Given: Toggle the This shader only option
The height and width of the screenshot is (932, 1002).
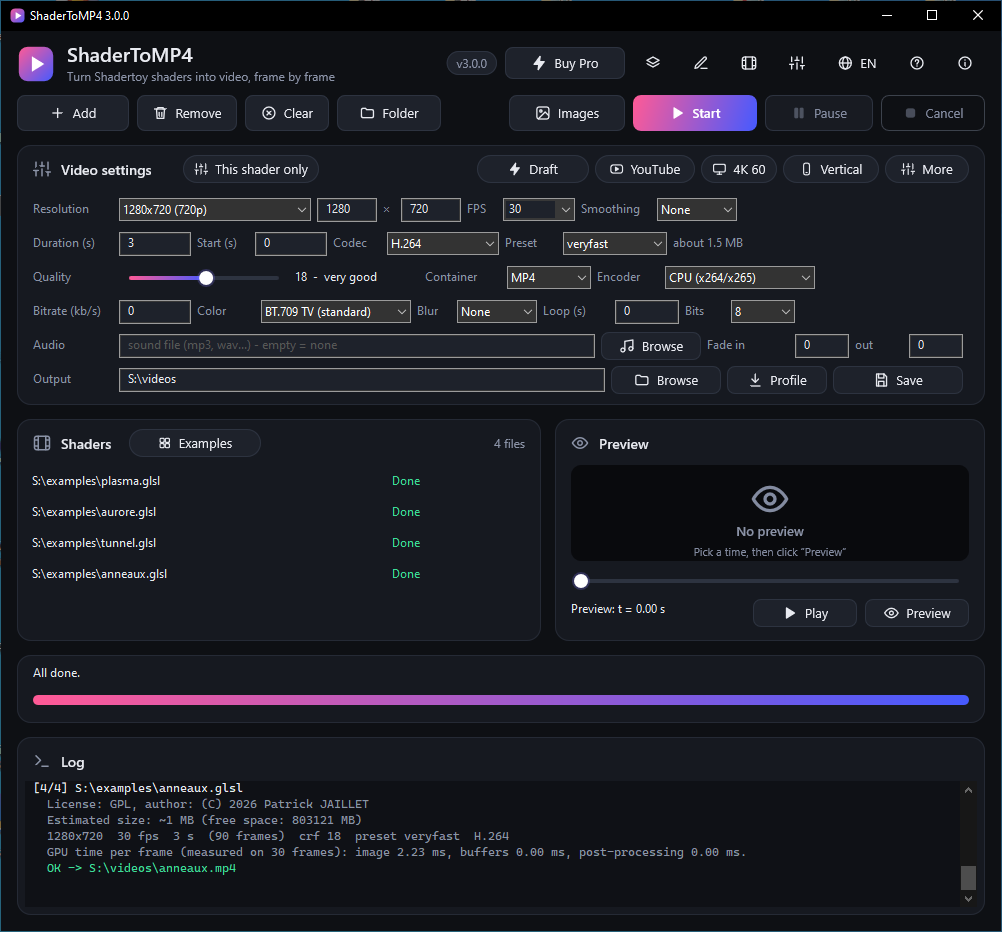Looking at the screenshot, I should pos(251,169).
